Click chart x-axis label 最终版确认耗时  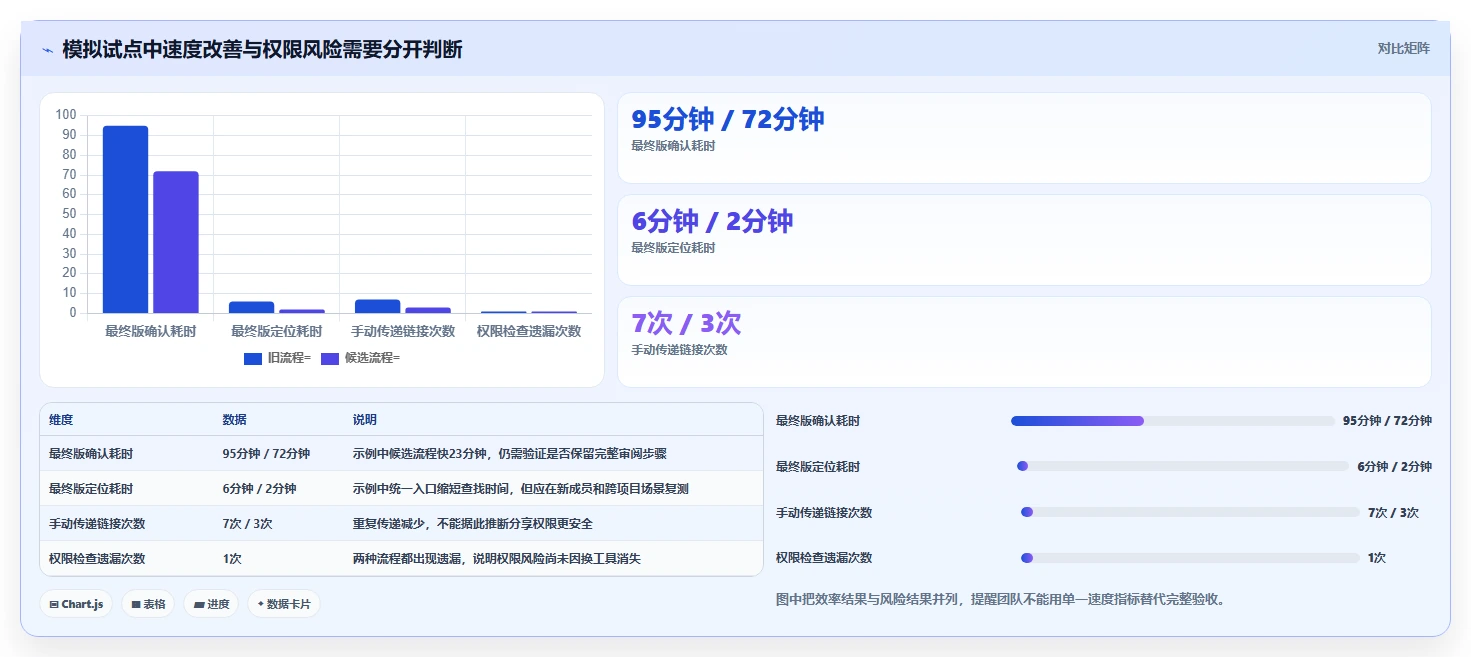point(150,331)
